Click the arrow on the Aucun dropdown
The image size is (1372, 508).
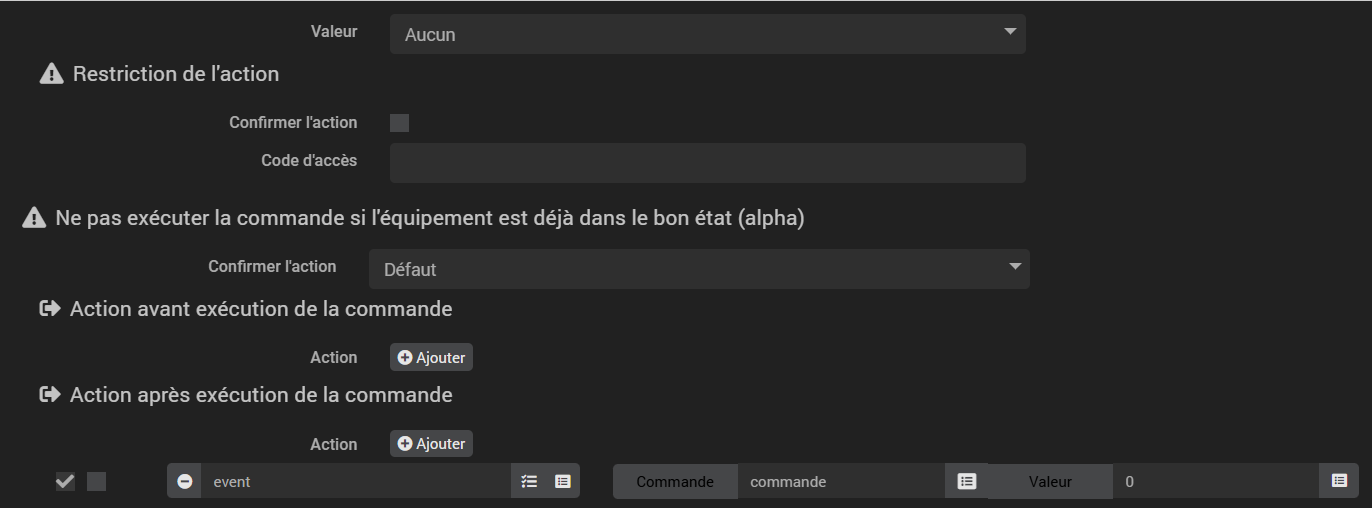[1009, 33]
